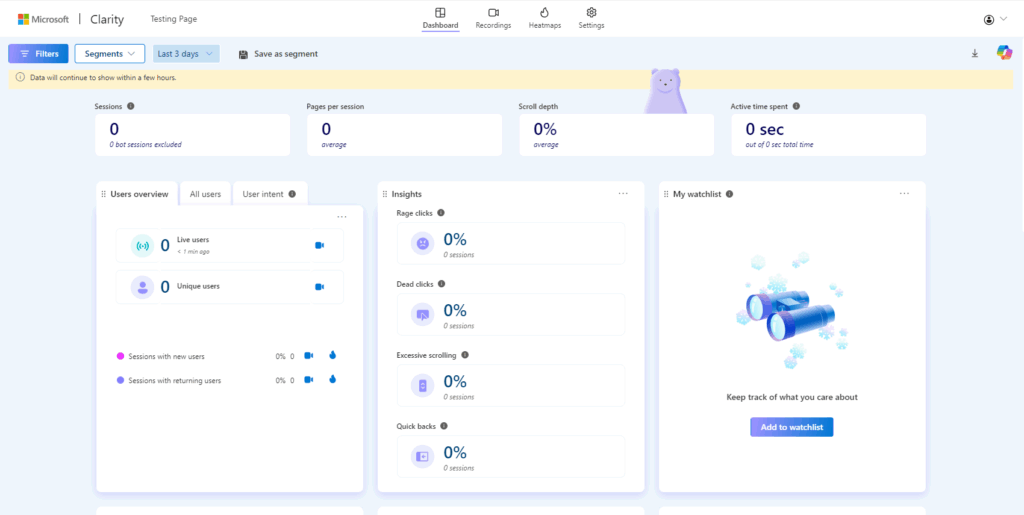Click the Sessions metric card
The width and height of the screenshot is (1024, 515).
pyautogui.click(x=193, y=135)
